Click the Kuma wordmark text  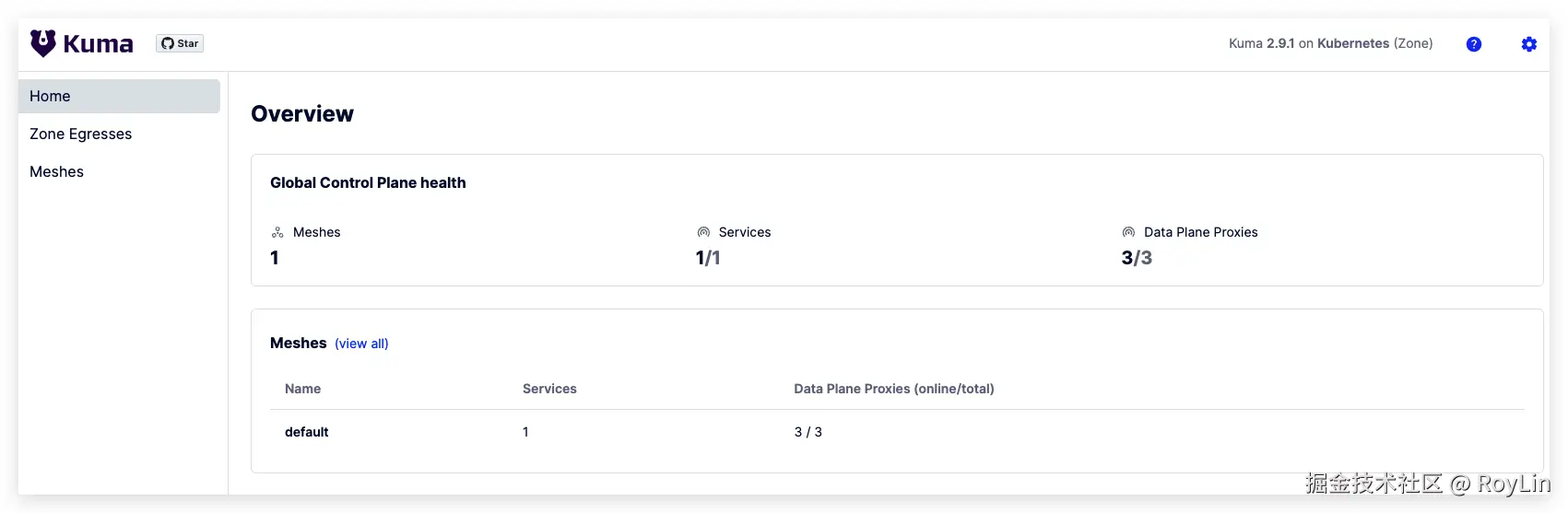point(98,44)
